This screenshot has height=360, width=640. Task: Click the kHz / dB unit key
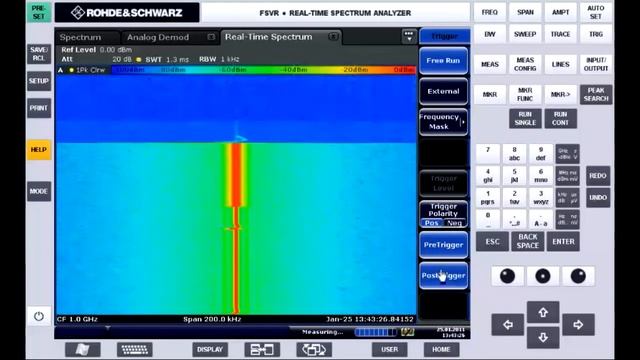coord(567,198)
